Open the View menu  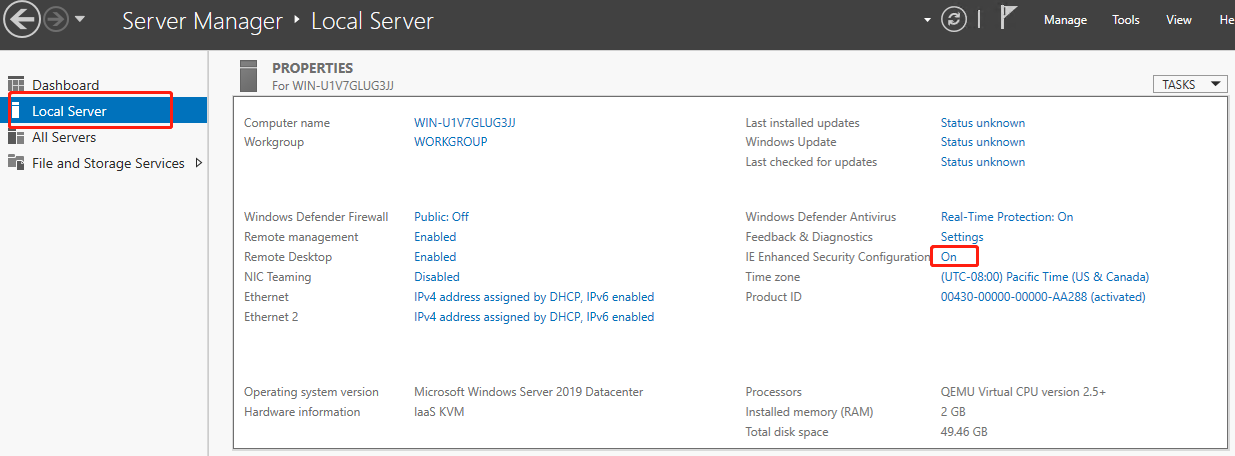tap(1179, 20)
